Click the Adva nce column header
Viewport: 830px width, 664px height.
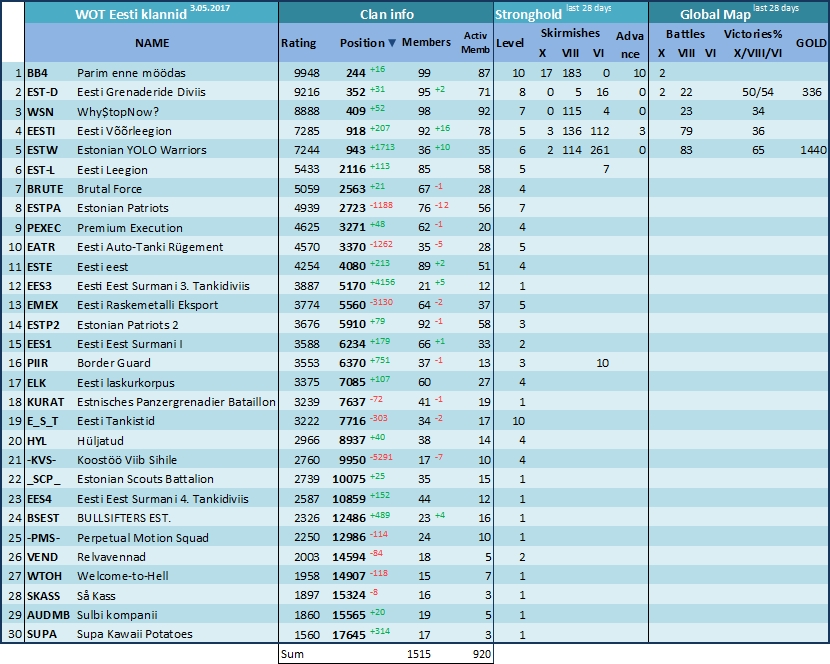[630, 44]
